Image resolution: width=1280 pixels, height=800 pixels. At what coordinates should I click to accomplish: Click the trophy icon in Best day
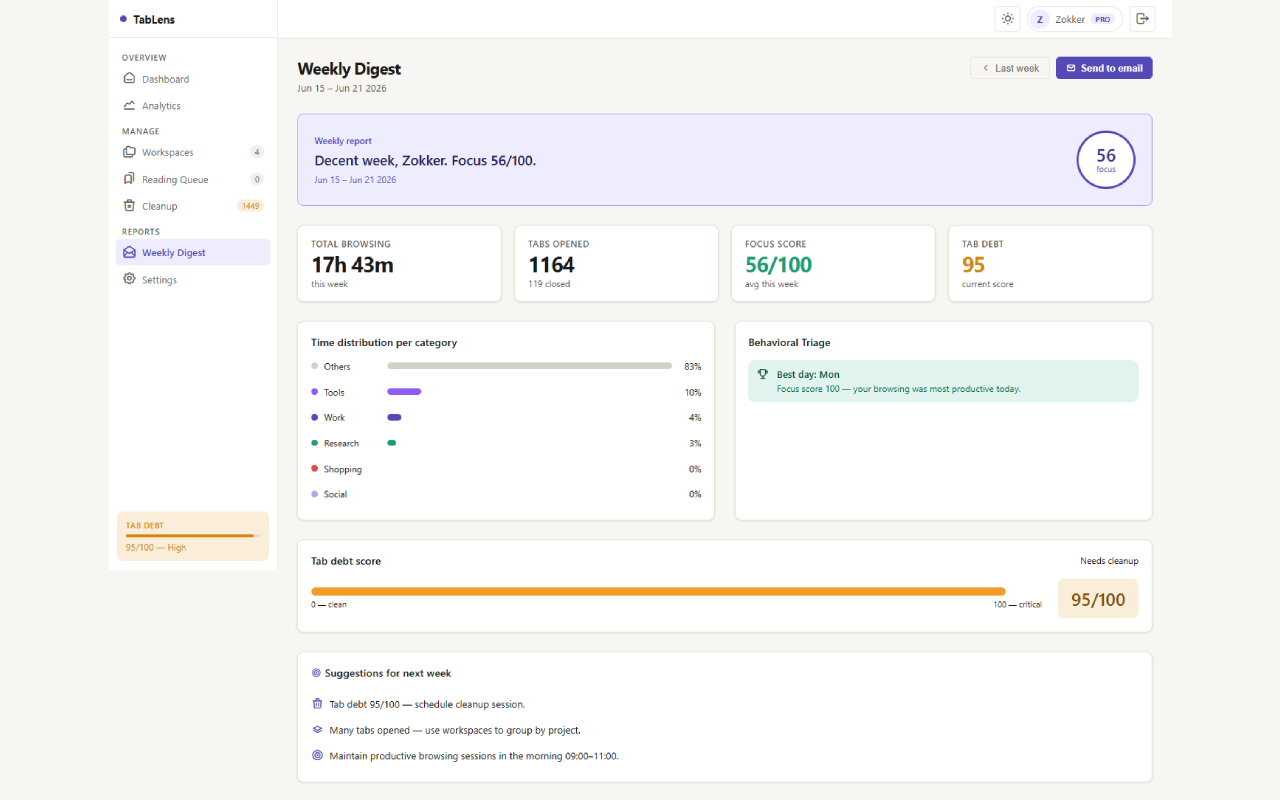click(763, 374)
